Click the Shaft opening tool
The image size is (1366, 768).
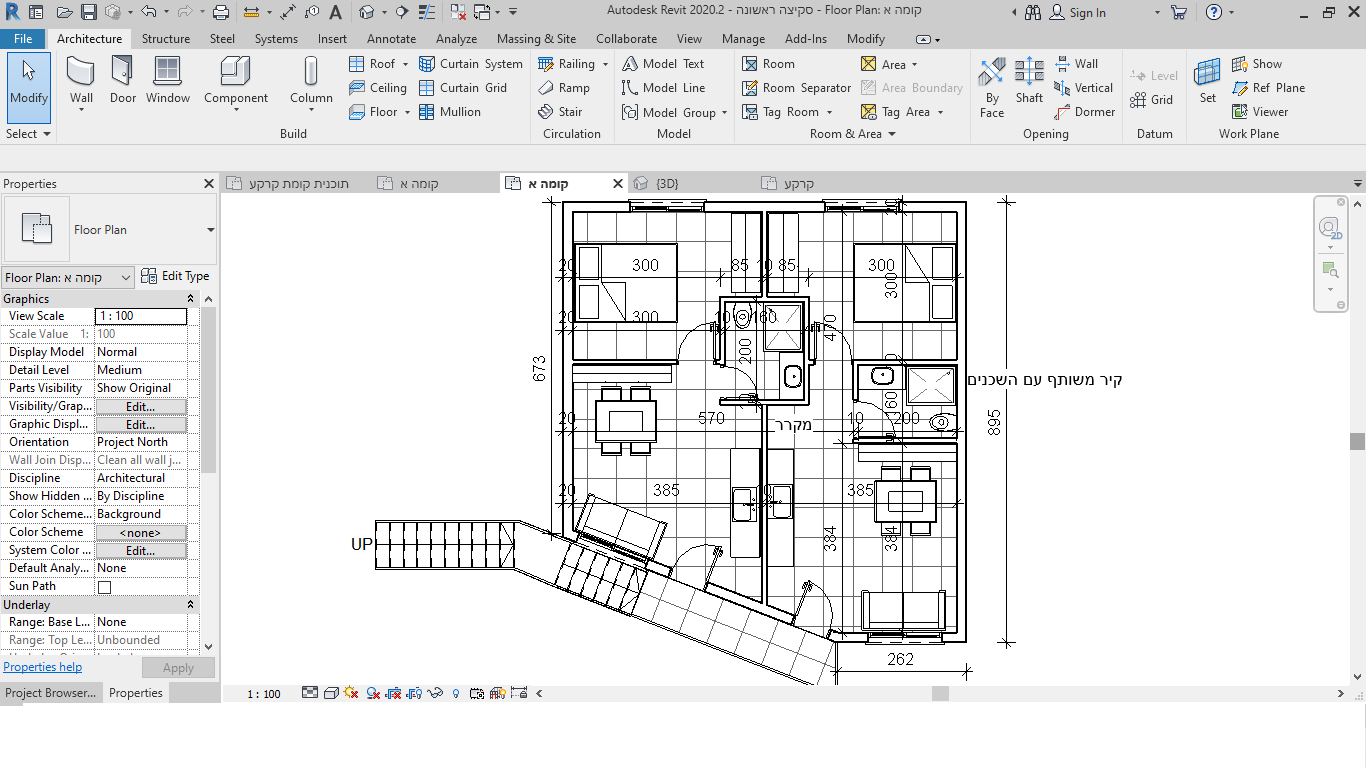pyautogui.click(x=1029, y=80)
